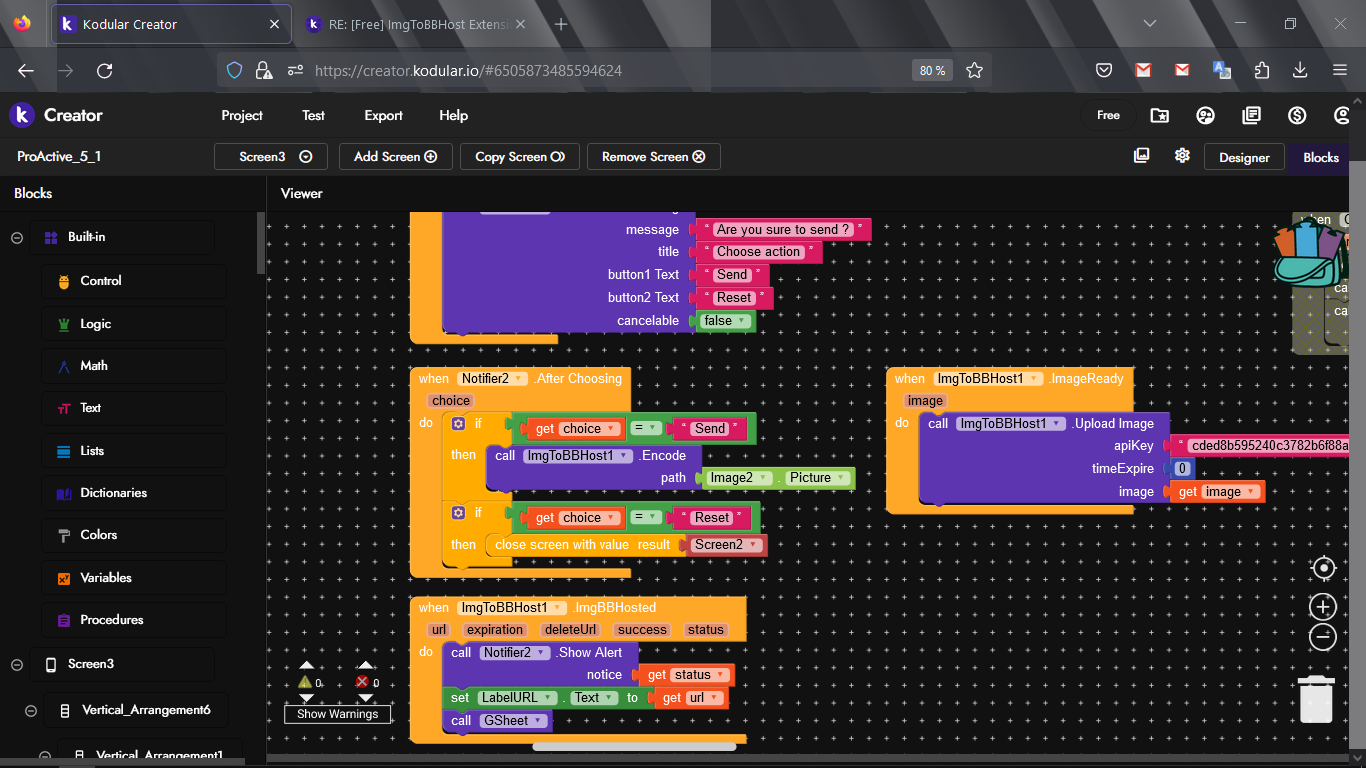
Task: Open the LabelURL component dropdown in set block
Action: click(516, 698)
